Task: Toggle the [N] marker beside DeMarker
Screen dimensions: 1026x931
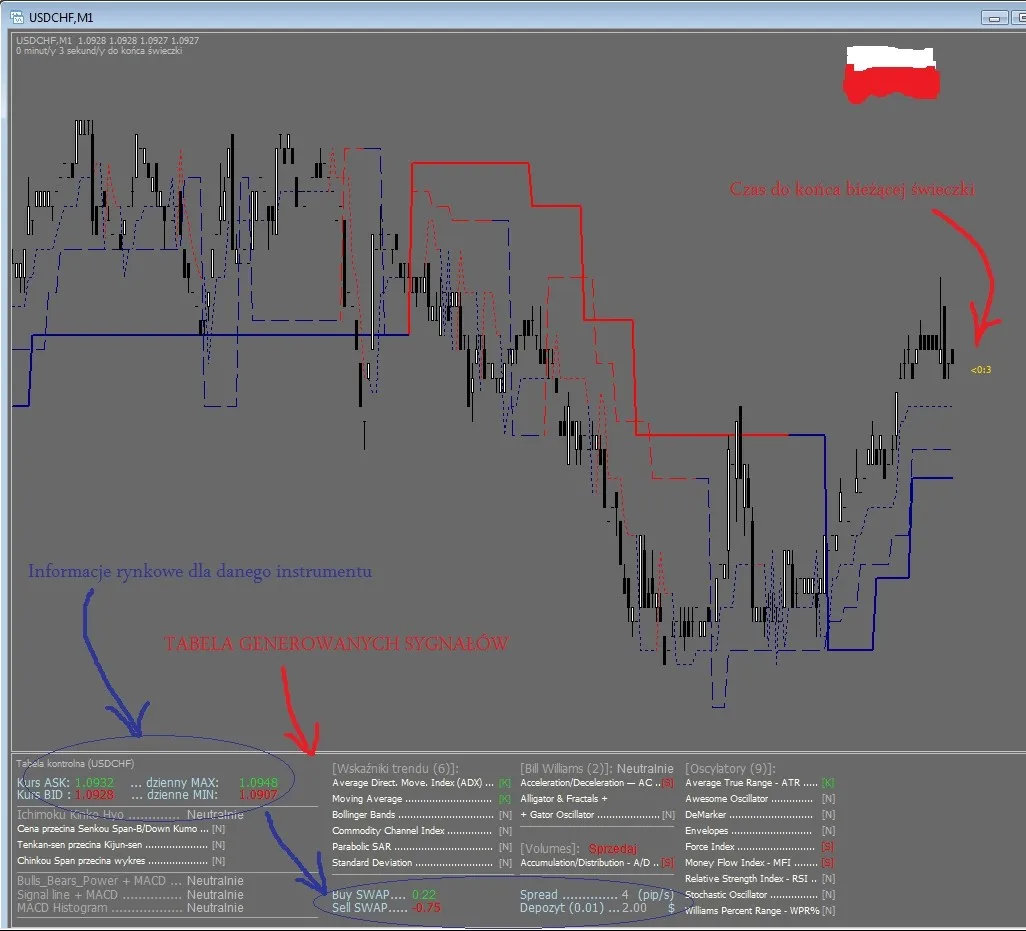Action: (826, 813)
